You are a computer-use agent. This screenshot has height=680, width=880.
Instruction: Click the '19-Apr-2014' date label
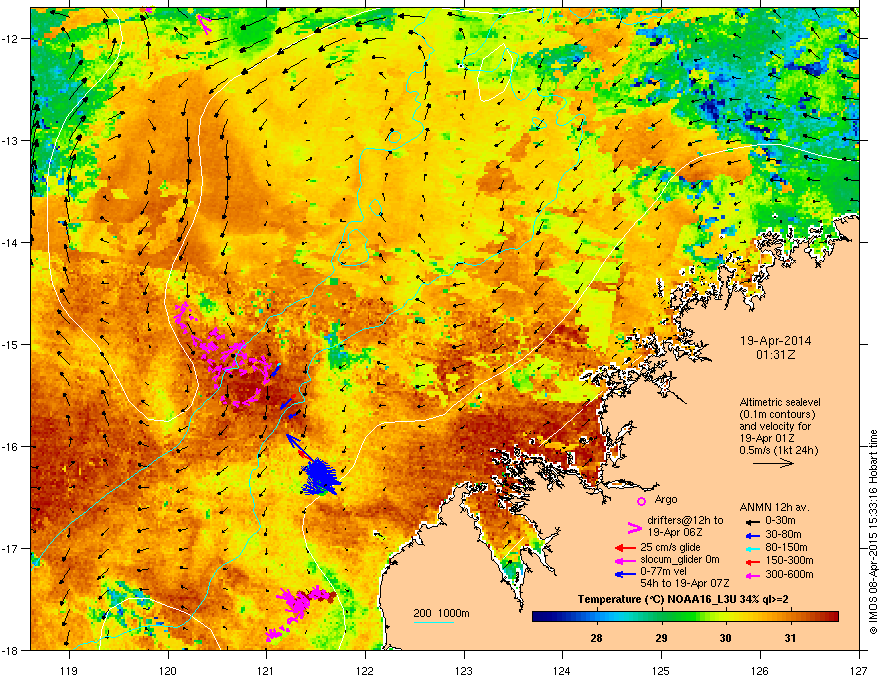775,341
